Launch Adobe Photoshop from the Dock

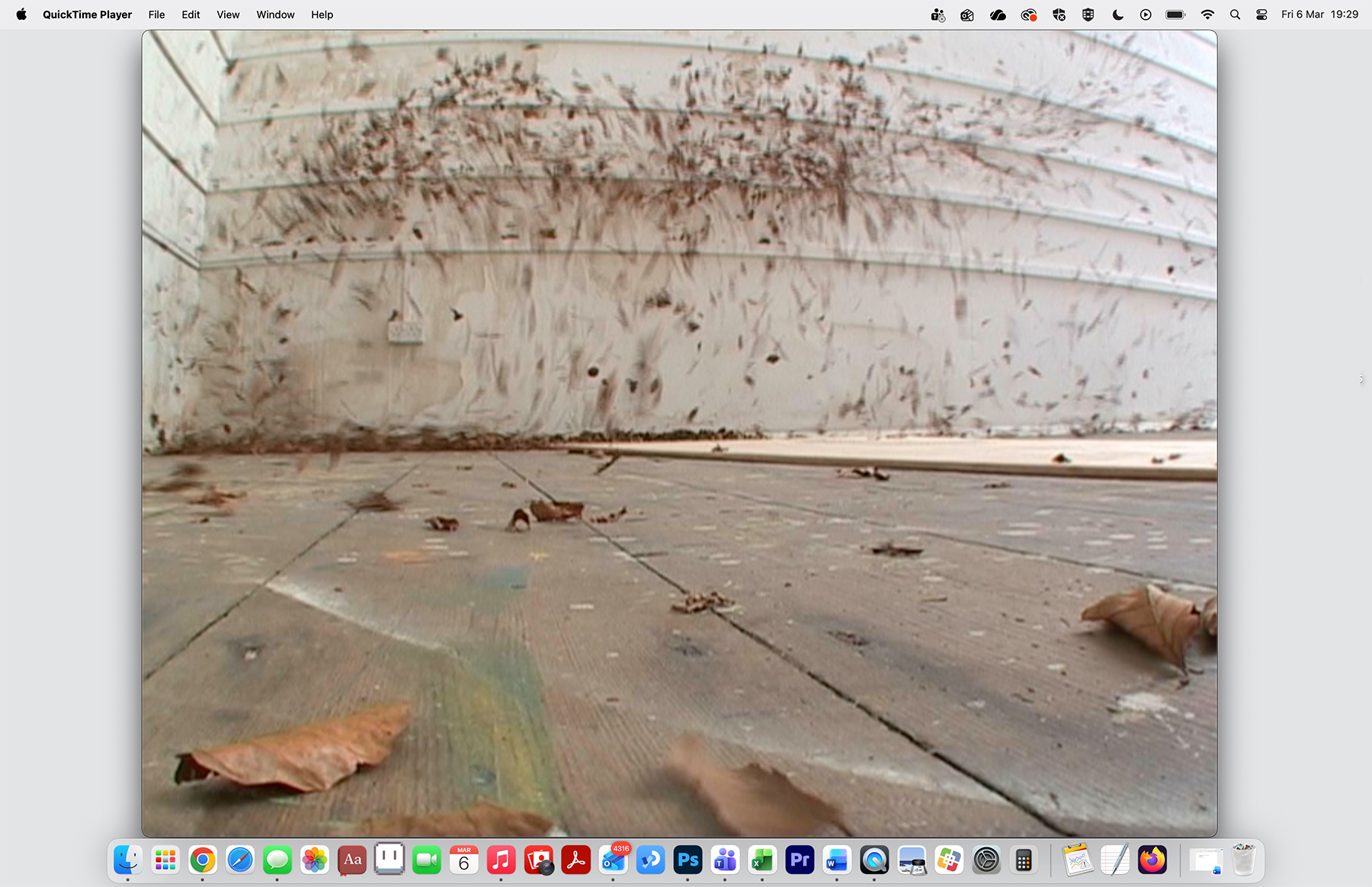(688, 860)
